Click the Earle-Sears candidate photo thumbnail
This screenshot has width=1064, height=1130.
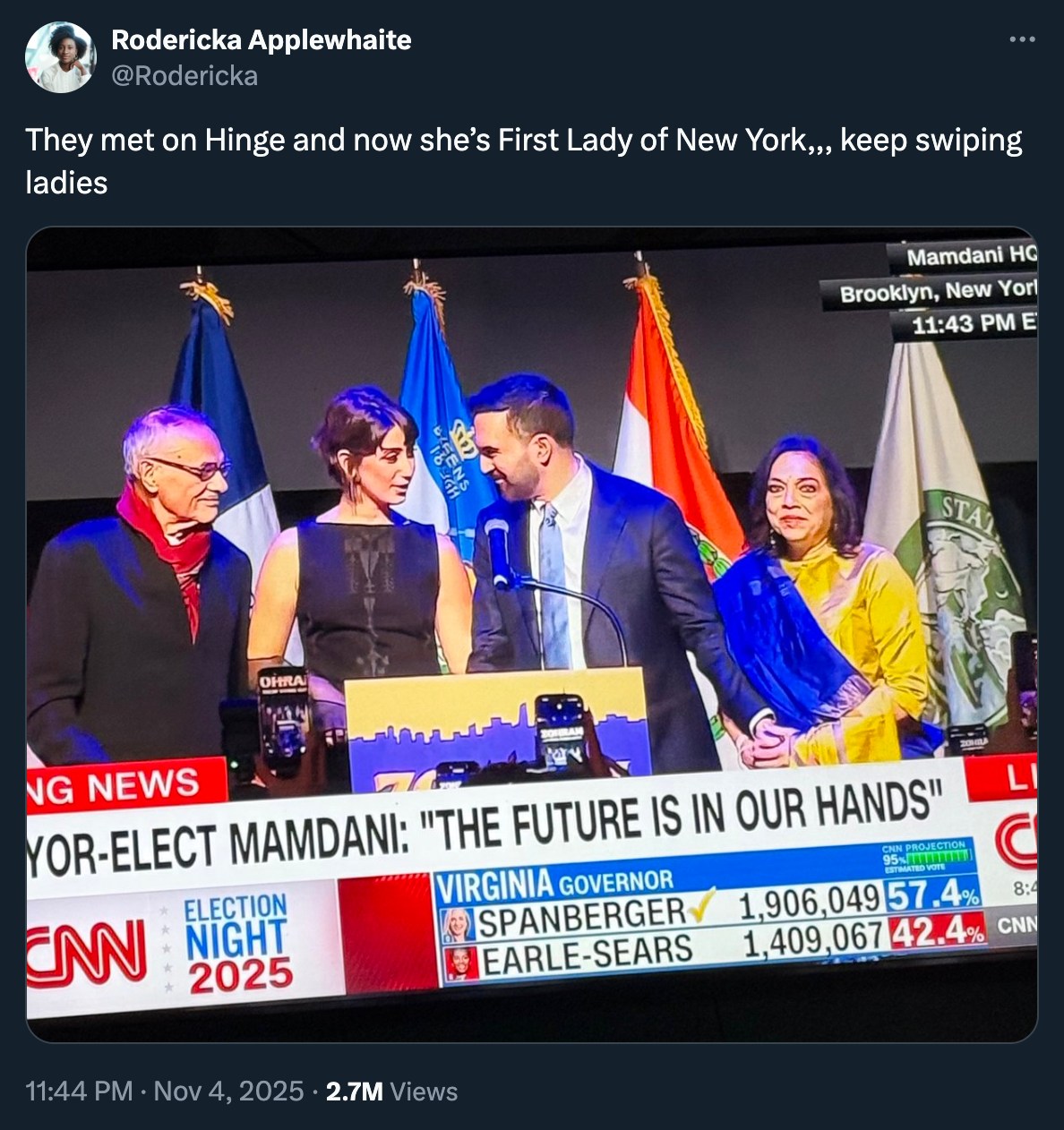coord(462,963)
